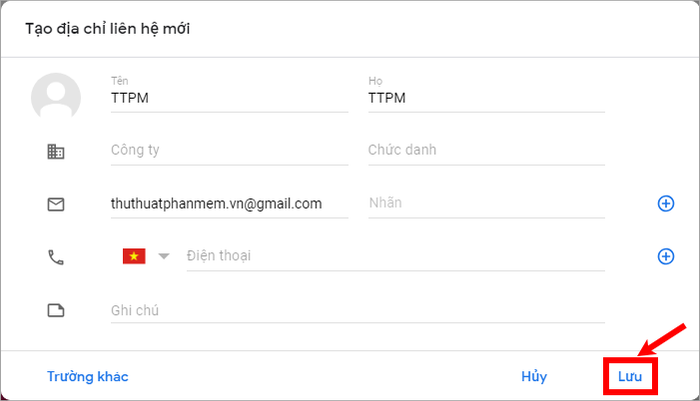This screenshot has width=700, height=401.
Task: Focus the Ghi chú notes field
Action: (x=358, y=310)
